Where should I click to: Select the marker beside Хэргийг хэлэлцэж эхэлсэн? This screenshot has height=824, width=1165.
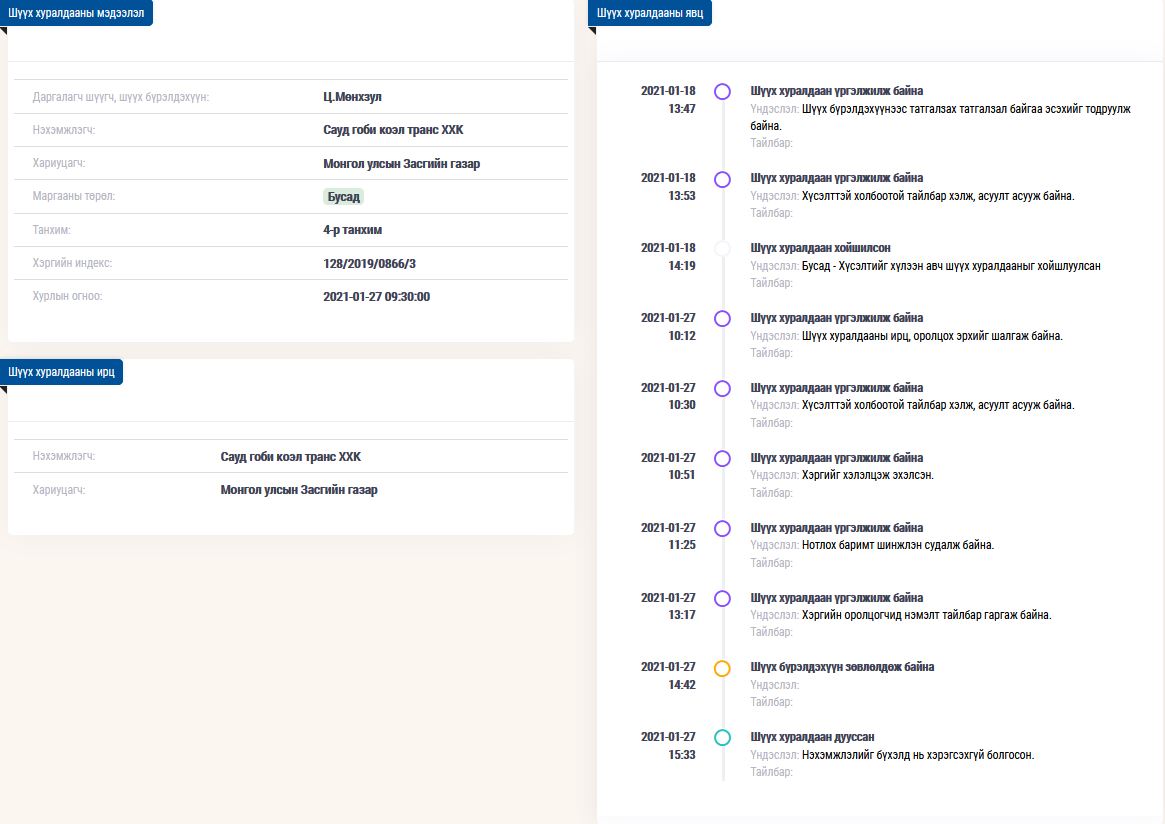coord(722,458)
